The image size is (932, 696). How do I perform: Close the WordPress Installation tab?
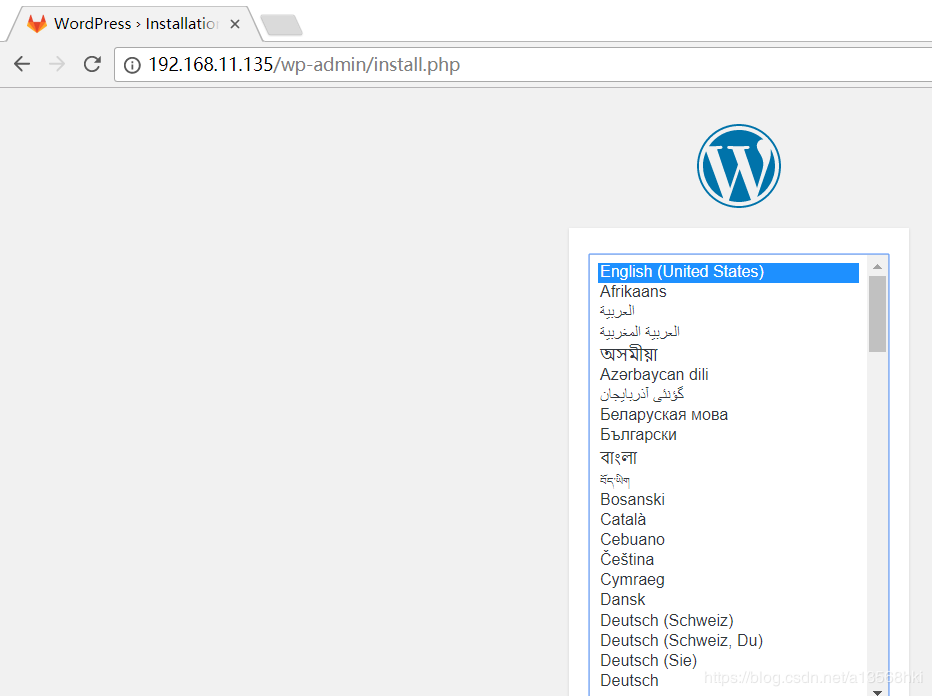pos(235,24)
